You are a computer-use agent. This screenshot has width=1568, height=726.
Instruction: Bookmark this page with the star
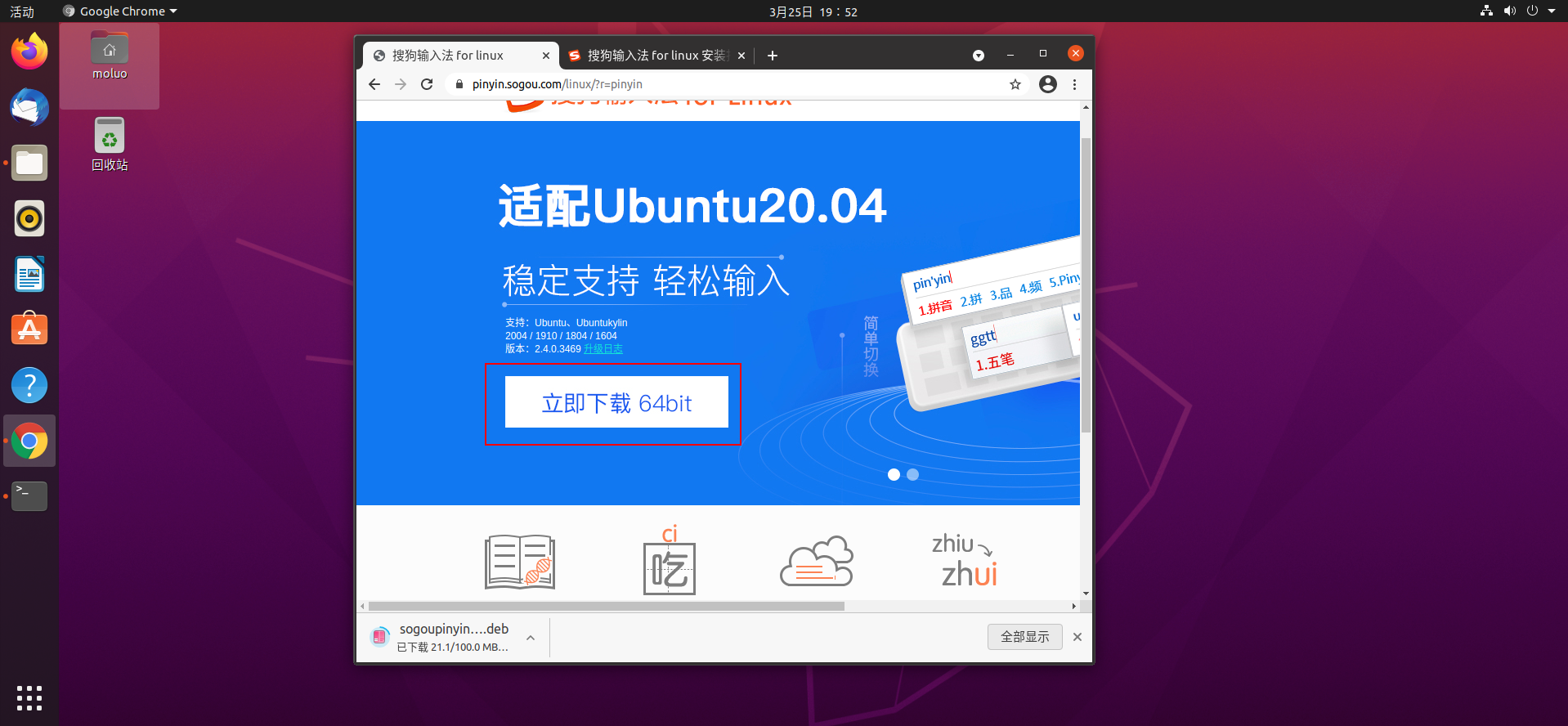click(1015, 84)
